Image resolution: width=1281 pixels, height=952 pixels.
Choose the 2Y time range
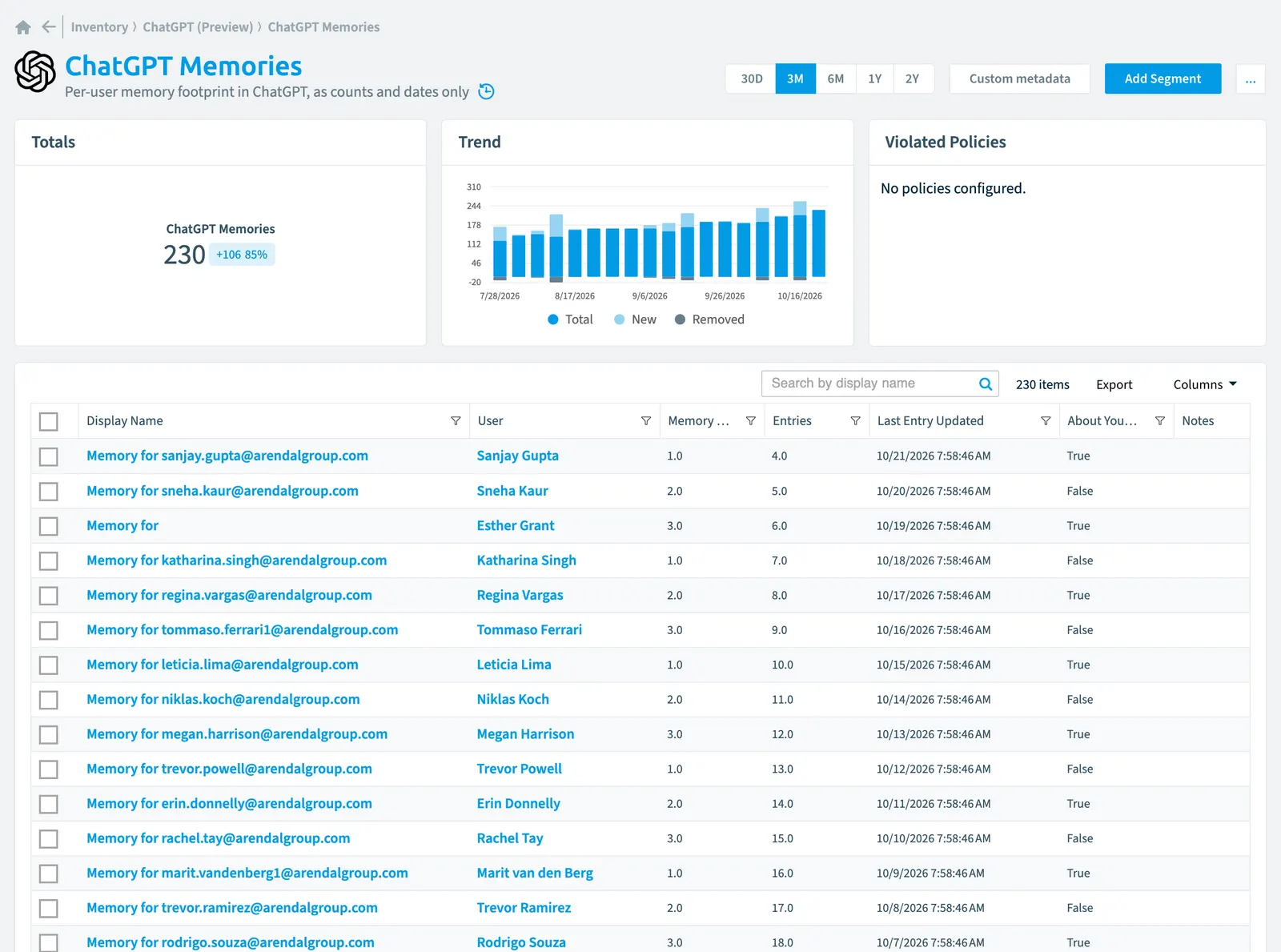(913, 78)
